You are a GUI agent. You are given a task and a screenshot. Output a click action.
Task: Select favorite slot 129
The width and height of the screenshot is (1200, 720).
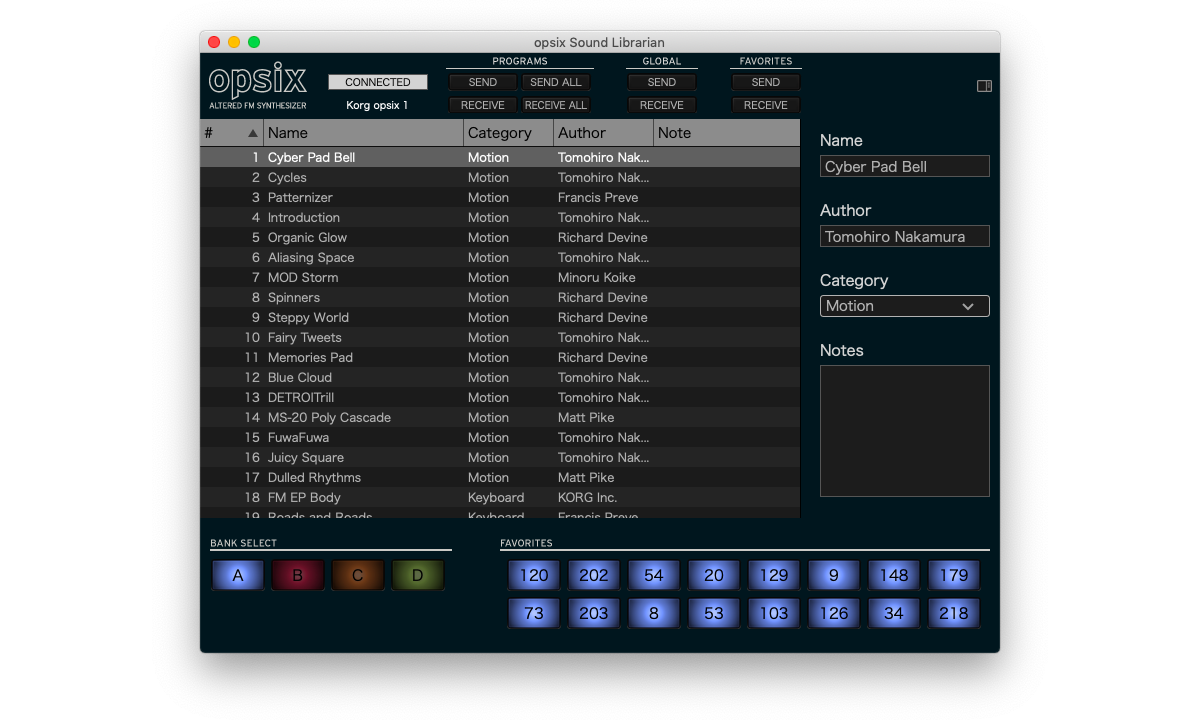click(x=774, y=575)
